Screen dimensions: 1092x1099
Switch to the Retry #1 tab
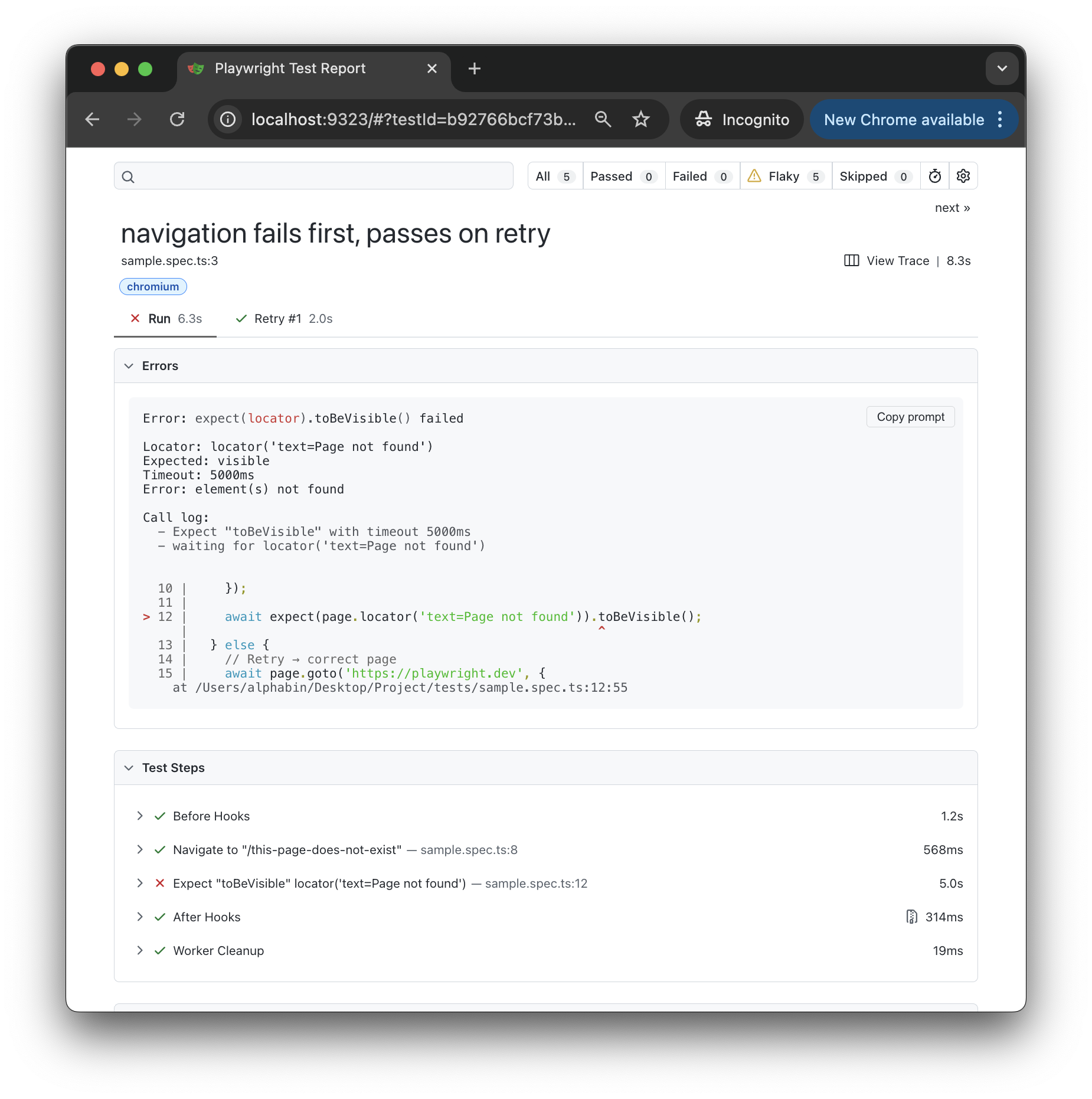coord(284,319)
